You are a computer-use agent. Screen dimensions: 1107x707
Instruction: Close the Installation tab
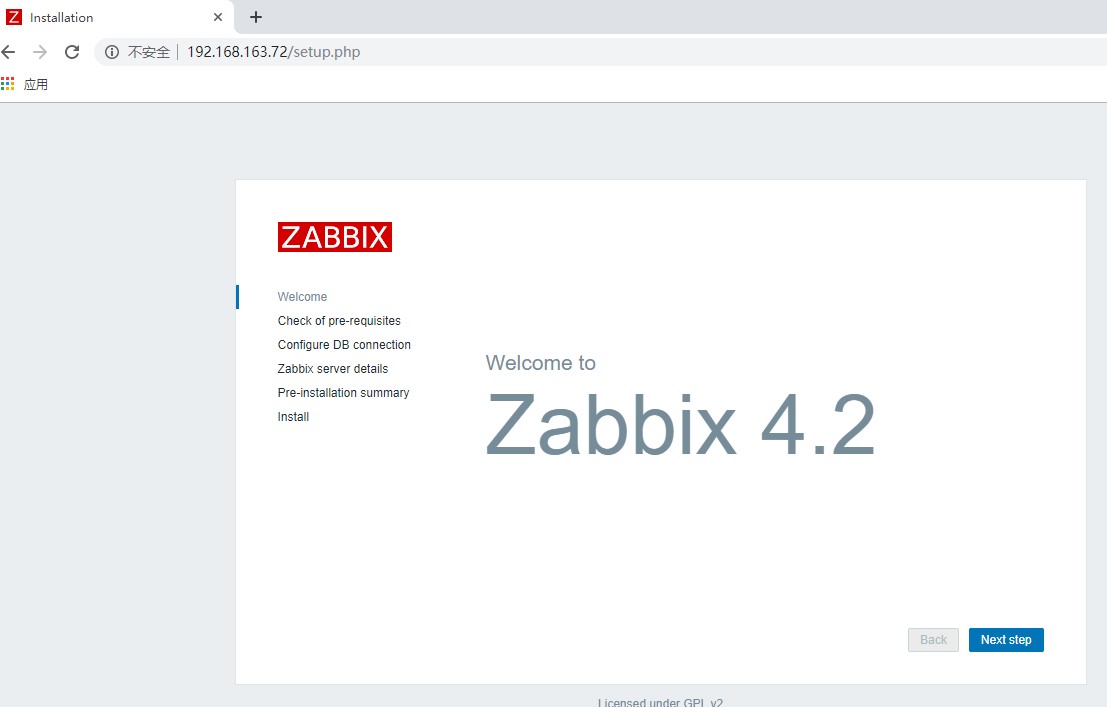218,17
